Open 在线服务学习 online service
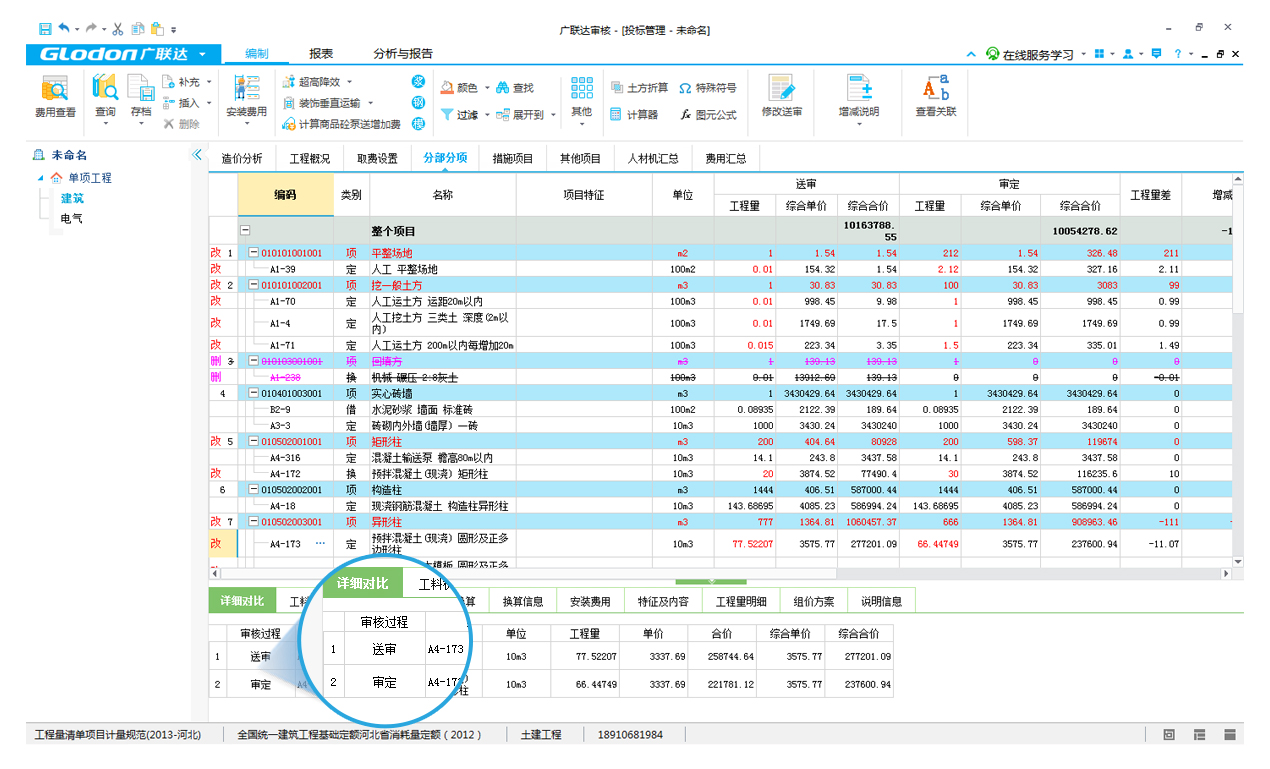This screenshot has width=1270, height=769. 1029,54
